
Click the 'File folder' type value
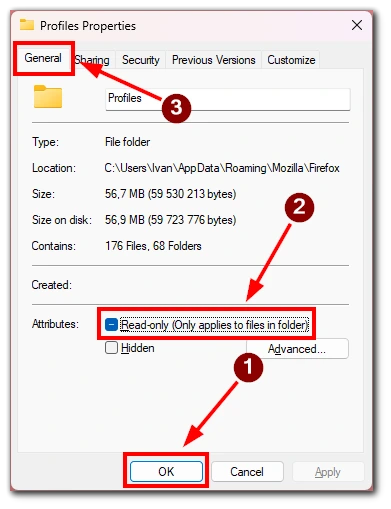pos(127,142)
